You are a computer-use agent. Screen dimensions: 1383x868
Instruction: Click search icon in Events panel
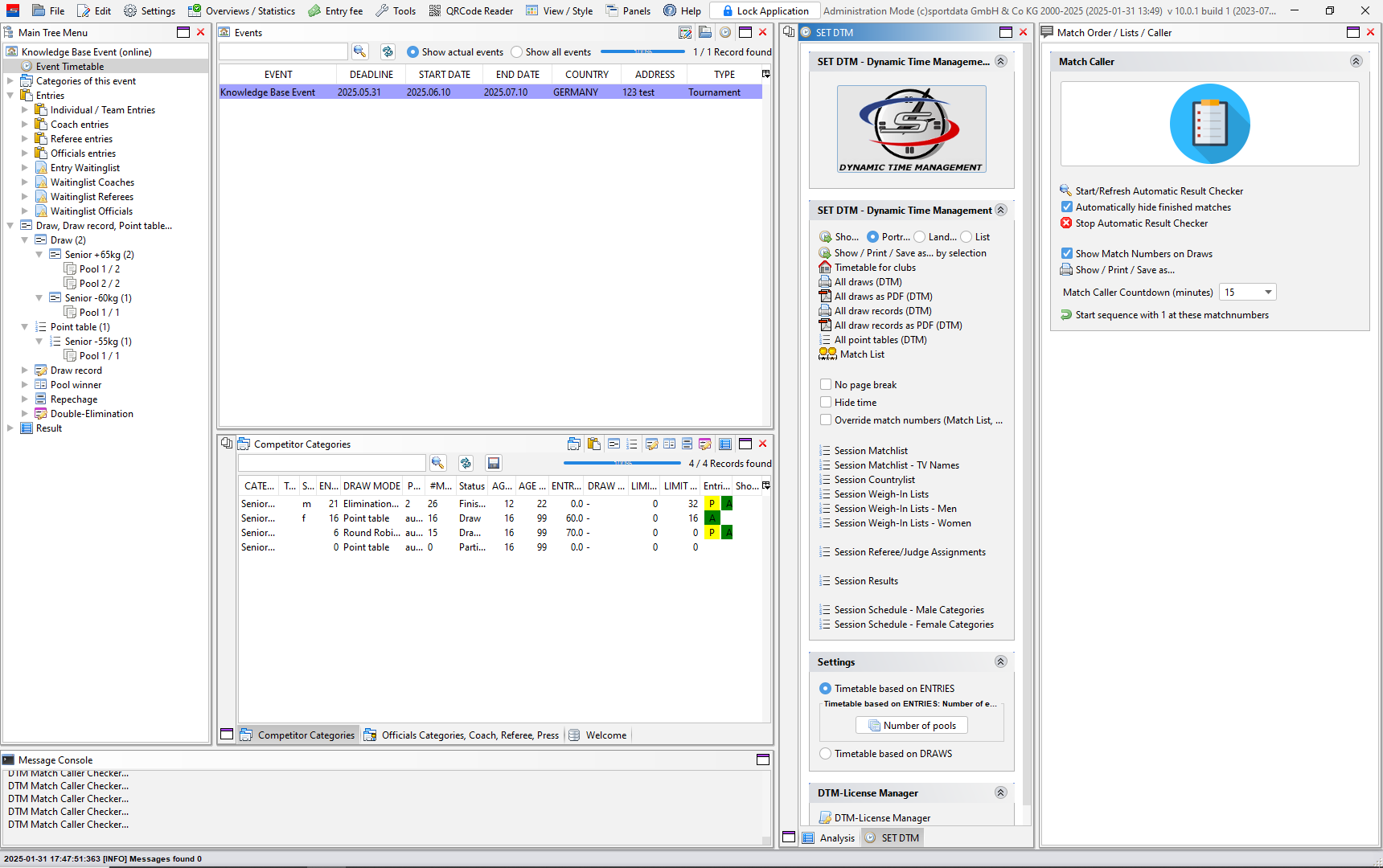pos(359,51)
